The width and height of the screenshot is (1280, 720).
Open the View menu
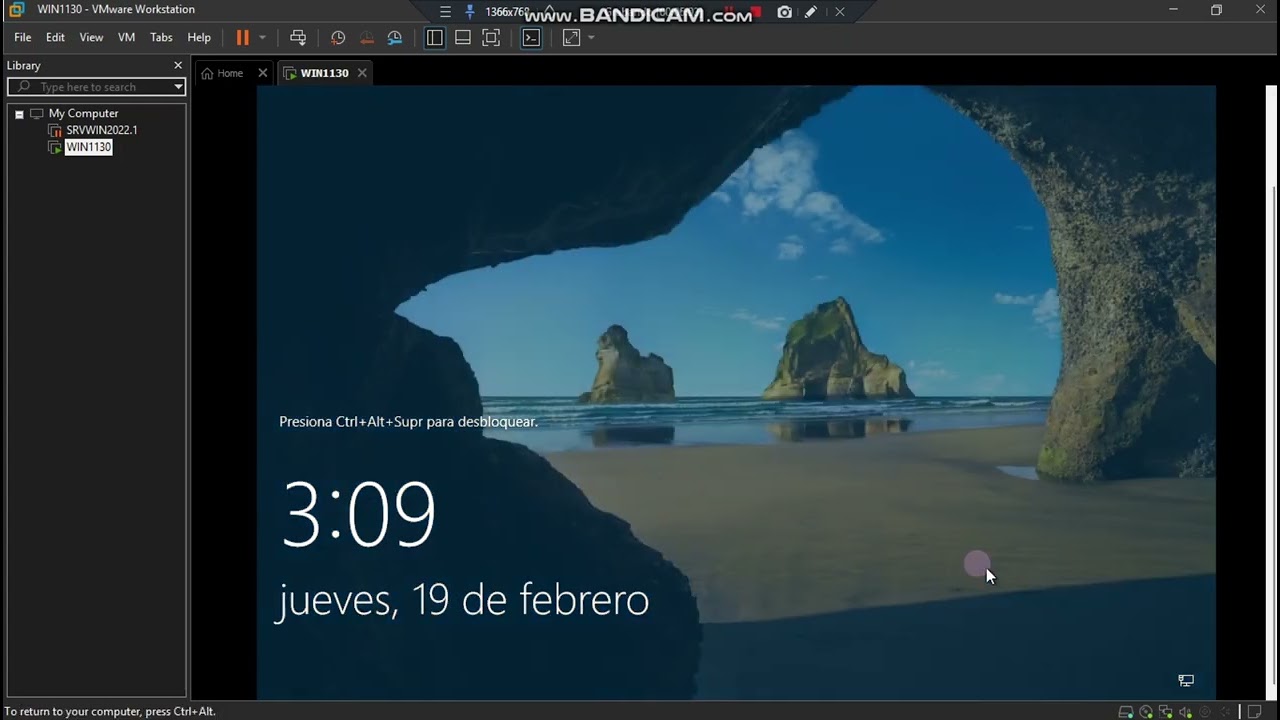point(91,37)
